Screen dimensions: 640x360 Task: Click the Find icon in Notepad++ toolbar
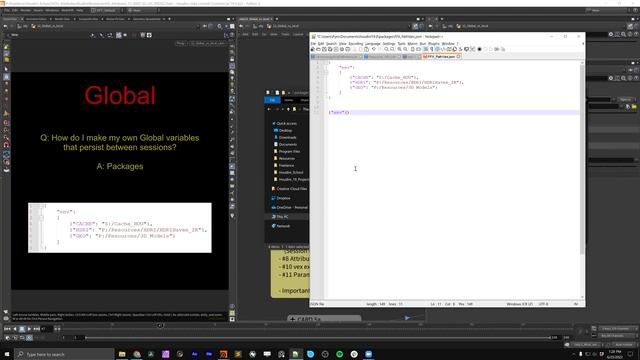386,49
